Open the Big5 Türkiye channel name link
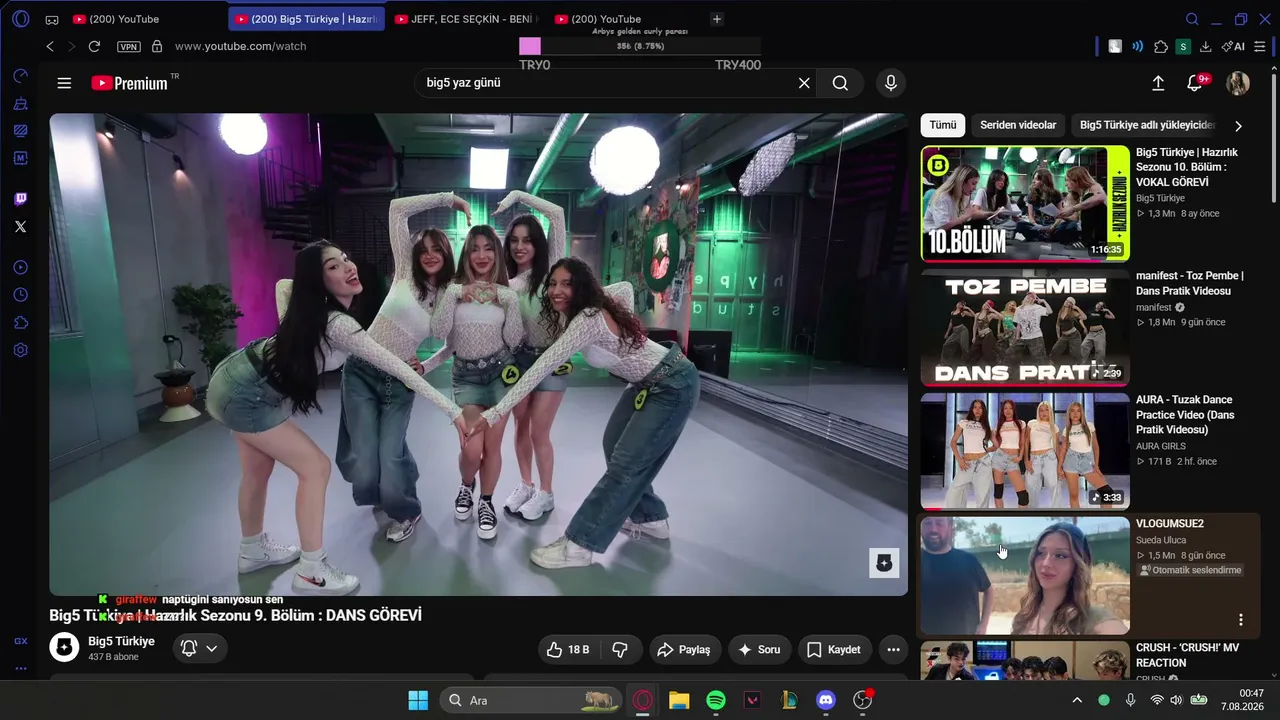The image size is (1280, 720). click(121, 641)
